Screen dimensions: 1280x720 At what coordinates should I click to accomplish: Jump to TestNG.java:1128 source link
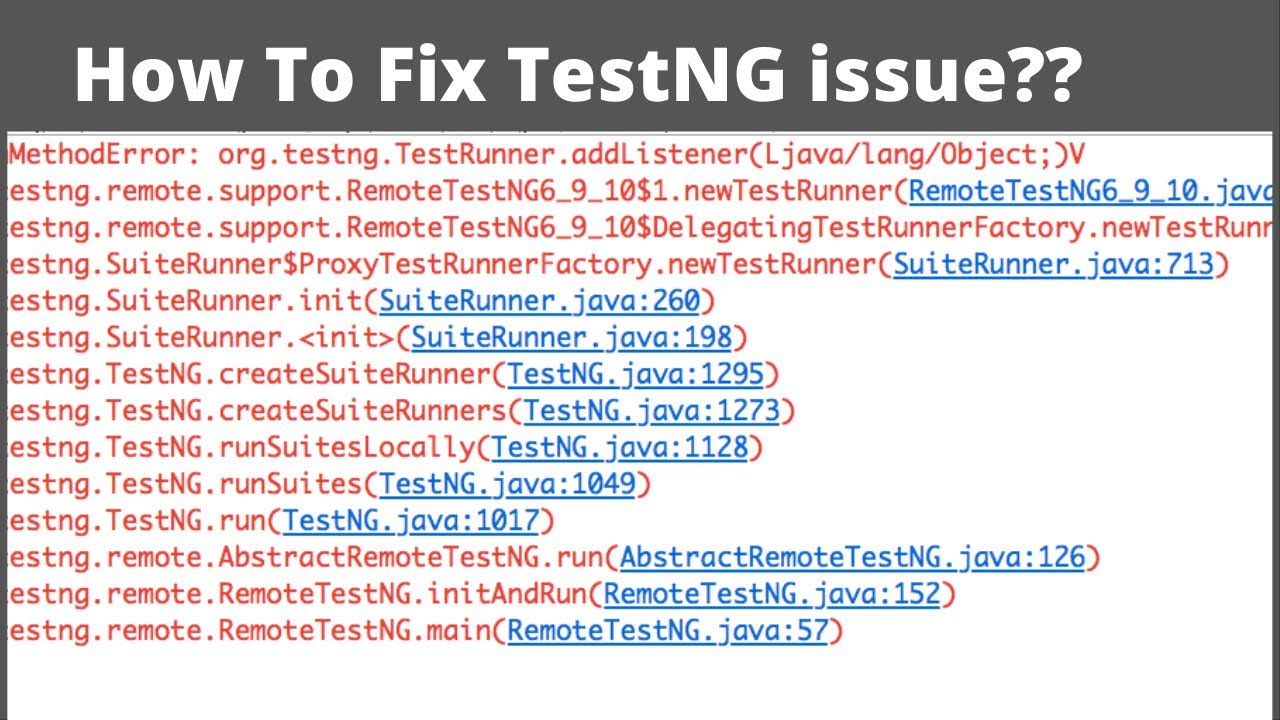(x=619, y=448)
